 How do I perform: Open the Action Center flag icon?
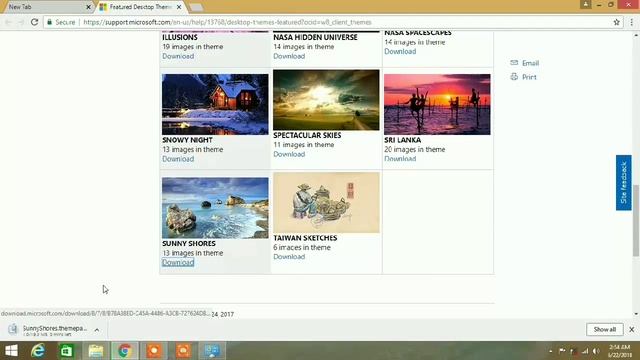tap(562, 351)
